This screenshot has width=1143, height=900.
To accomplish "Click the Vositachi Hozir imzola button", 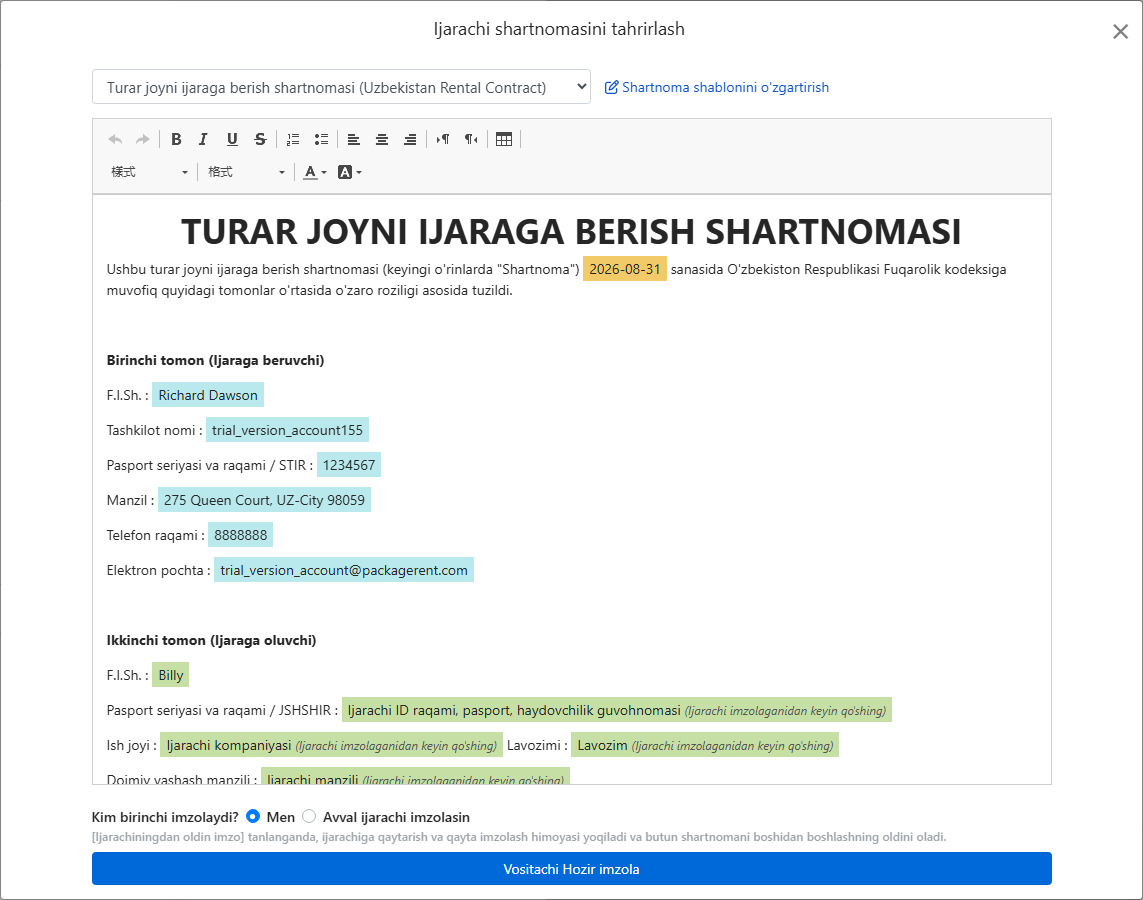I will [x=572, y=869].
